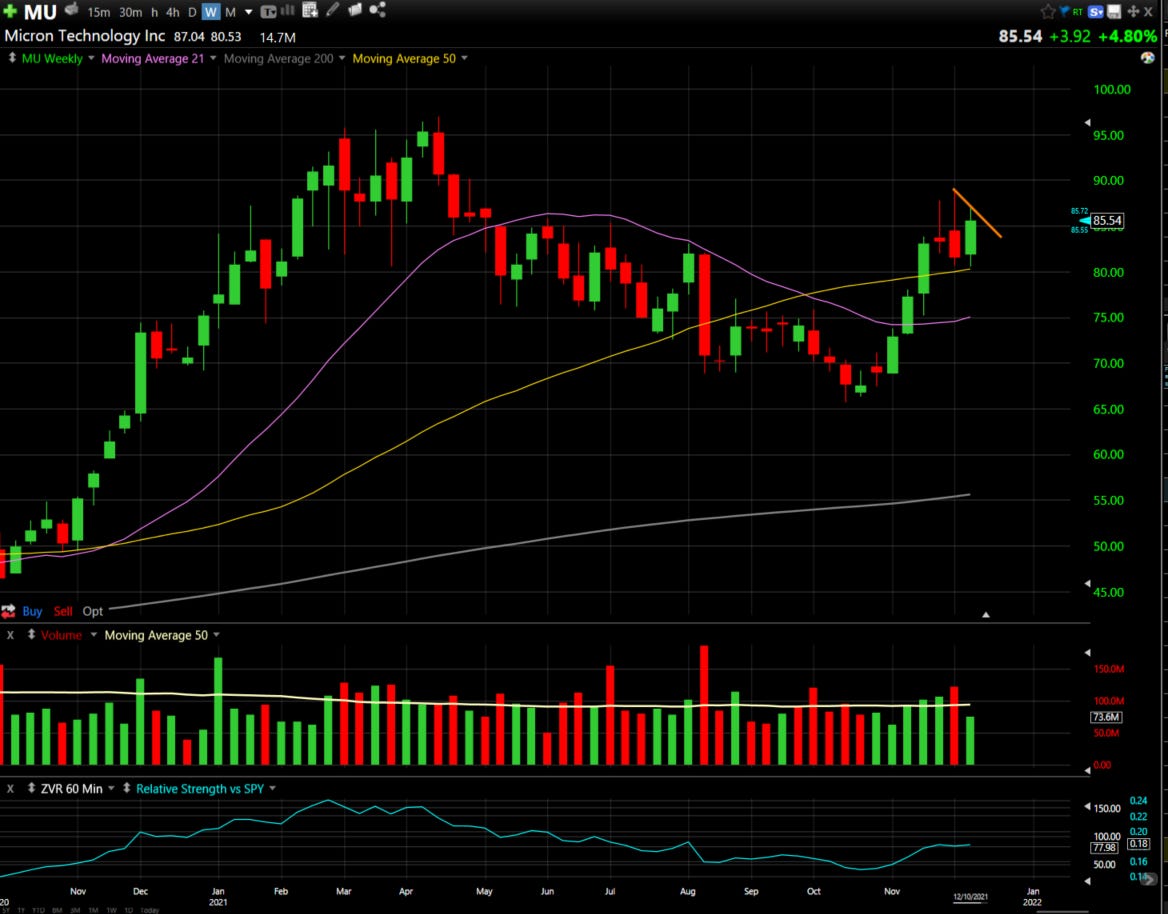This screenshot has height=914, width=1168.
Task: Open the MU Weekly plot dropdown
Action: (x=92, y=58)
